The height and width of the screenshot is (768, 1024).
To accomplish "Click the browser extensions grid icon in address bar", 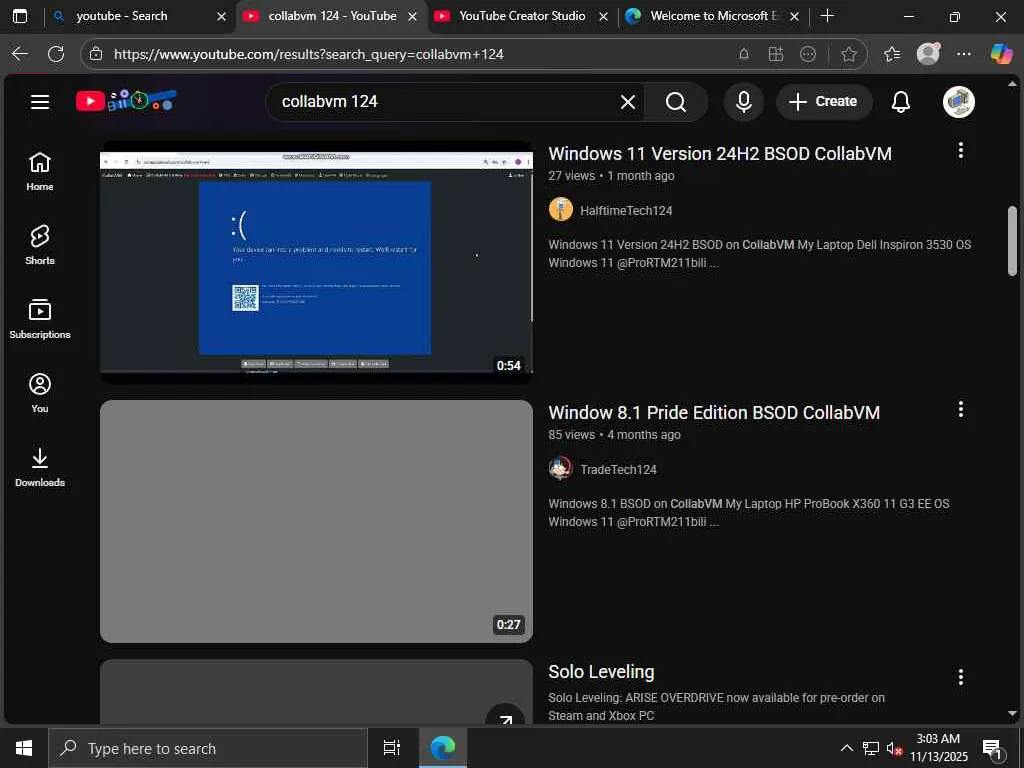I will pos(776,54).
